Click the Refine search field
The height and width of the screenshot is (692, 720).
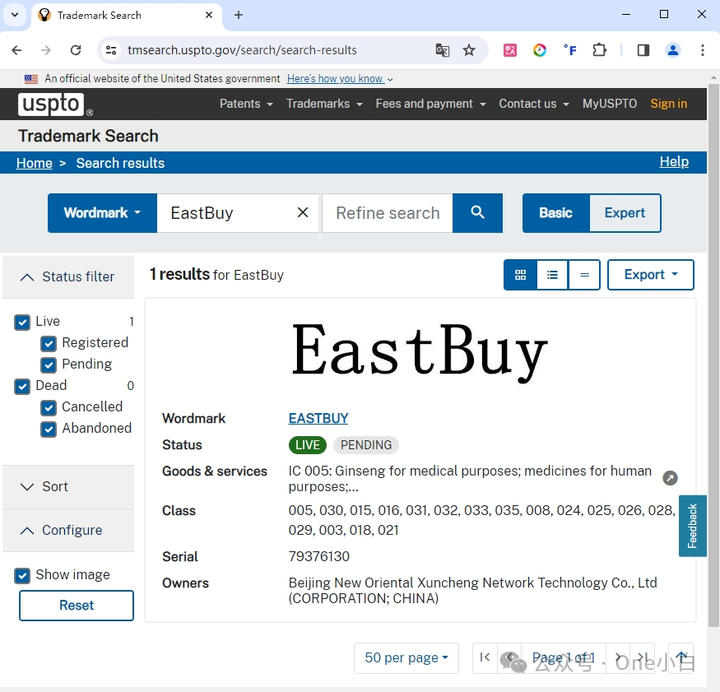pyautogui.click(x=388, y=213)
